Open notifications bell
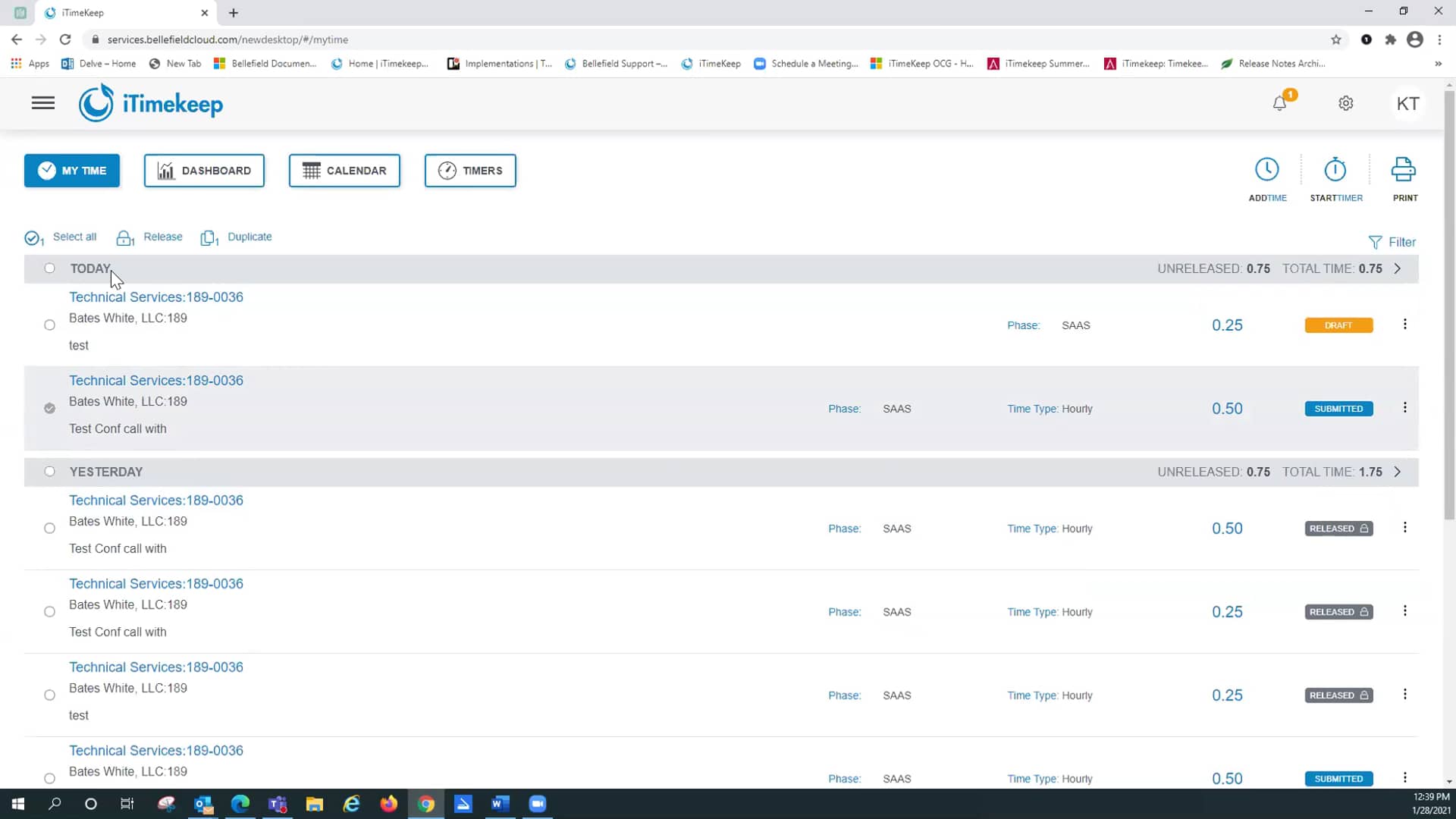This screenshot has height=819, width=1456. tap(1280, 103)
